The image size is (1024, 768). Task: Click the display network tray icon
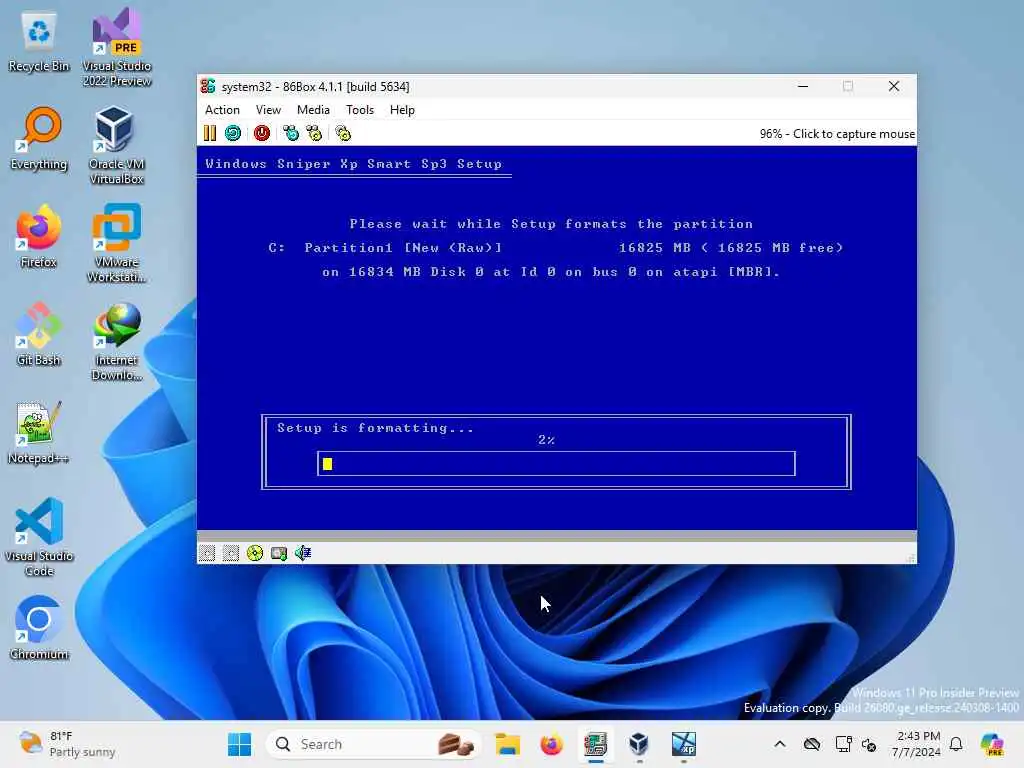843,744
